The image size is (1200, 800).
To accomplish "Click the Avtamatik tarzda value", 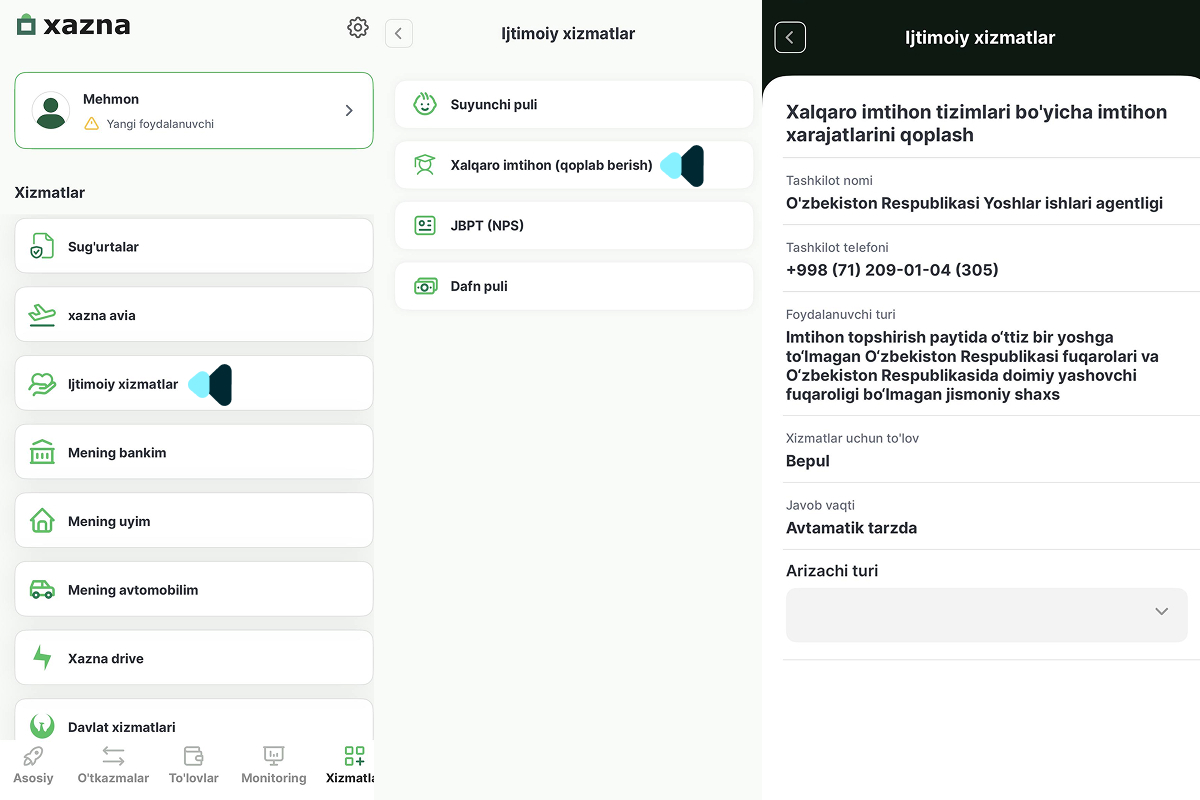I will 851,528.
